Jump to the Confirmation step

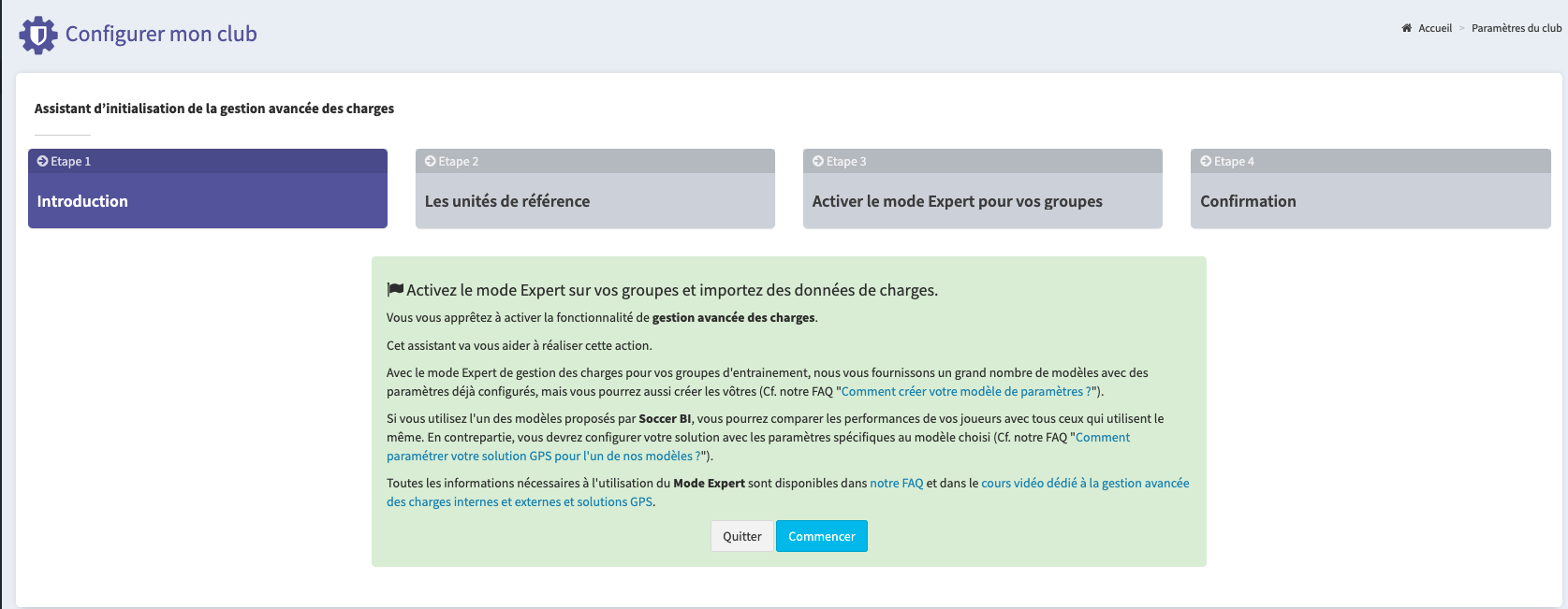[1370, 188]
